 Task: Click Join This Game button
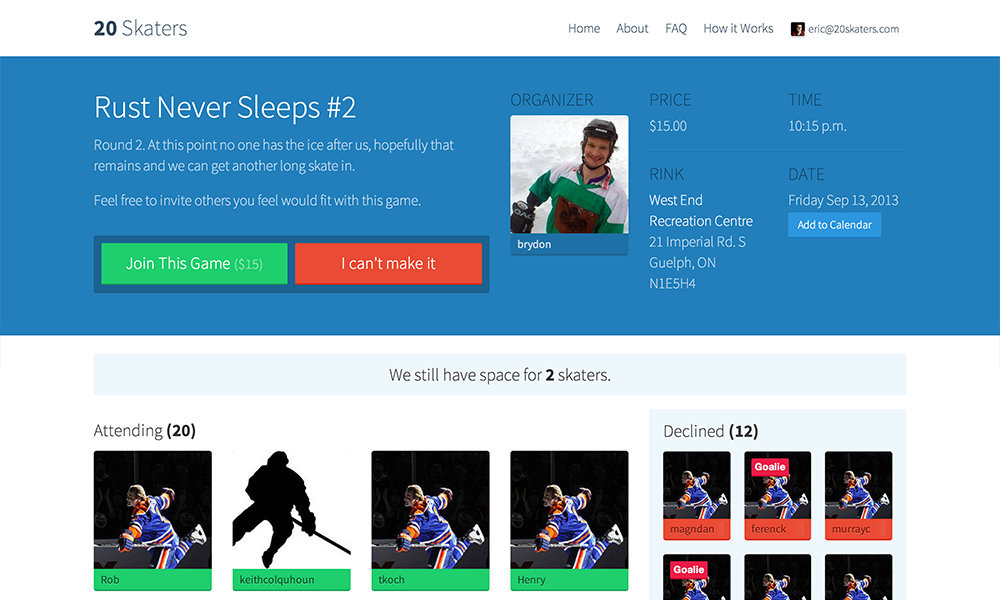(195, 263)
